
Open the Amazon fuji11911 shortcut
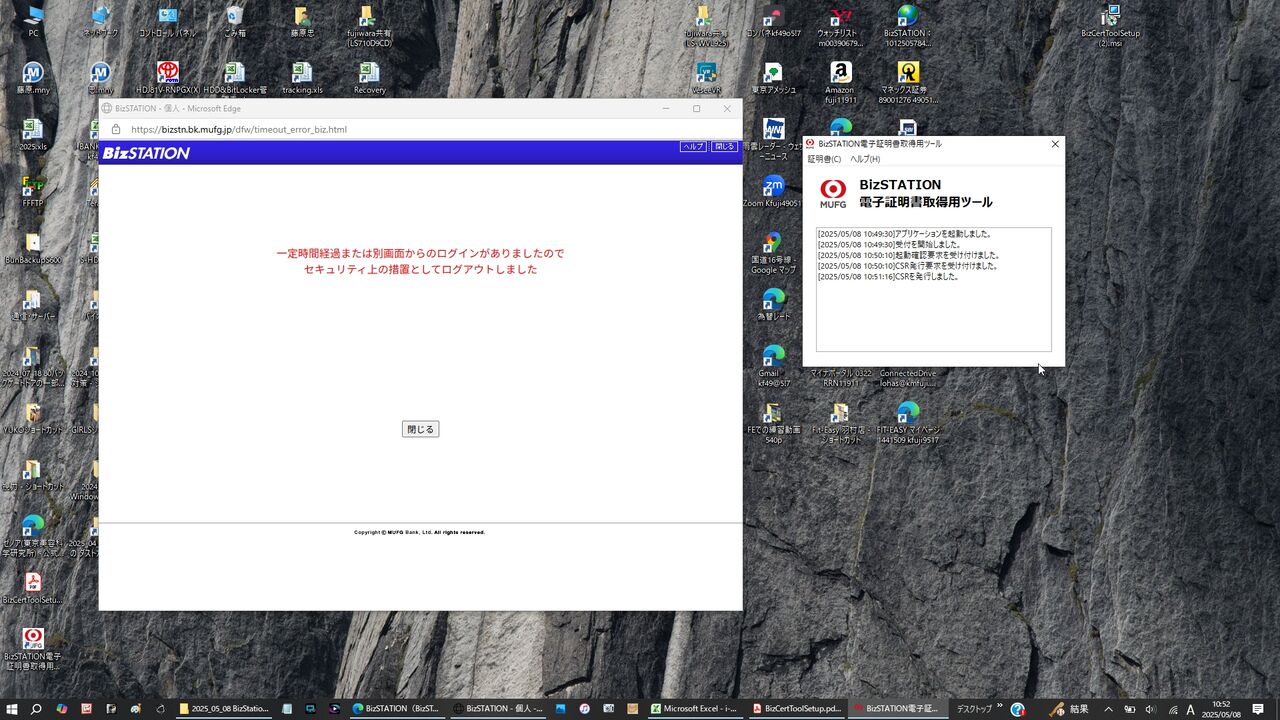point(840,83)
